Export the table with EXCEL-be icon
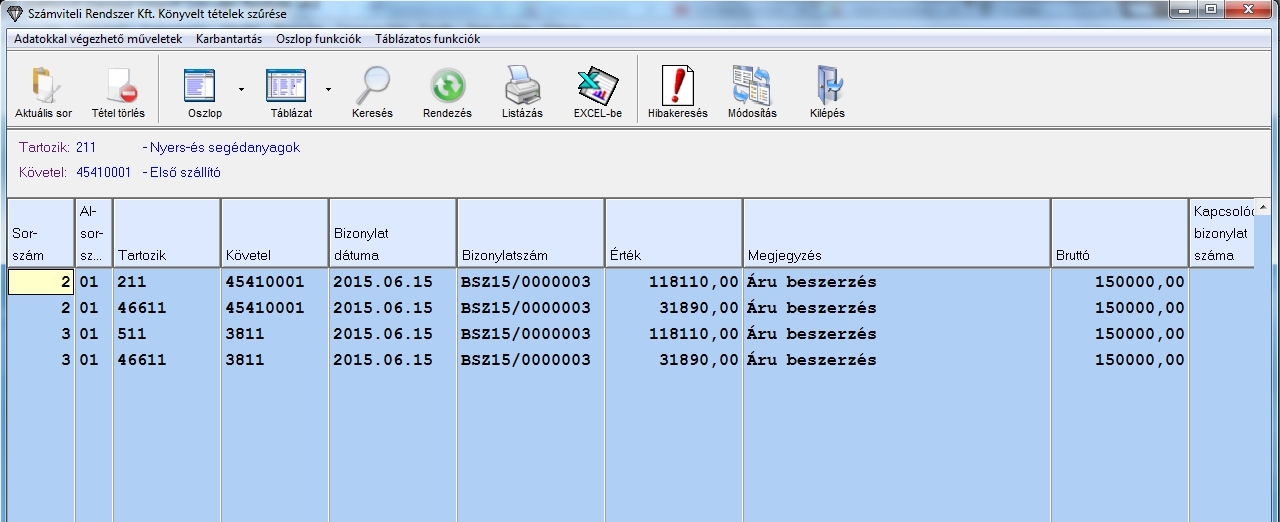1280x522 pixels. click(597, 86)
